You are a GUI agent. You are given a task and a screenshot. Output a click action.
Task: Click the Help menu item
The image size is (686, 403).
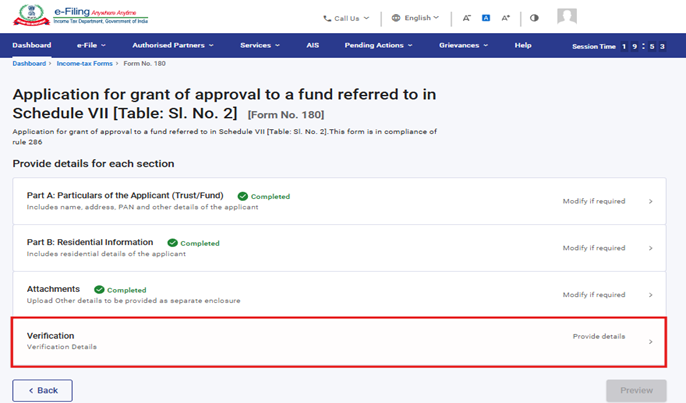pyautogui.click(x=523, y=46)
